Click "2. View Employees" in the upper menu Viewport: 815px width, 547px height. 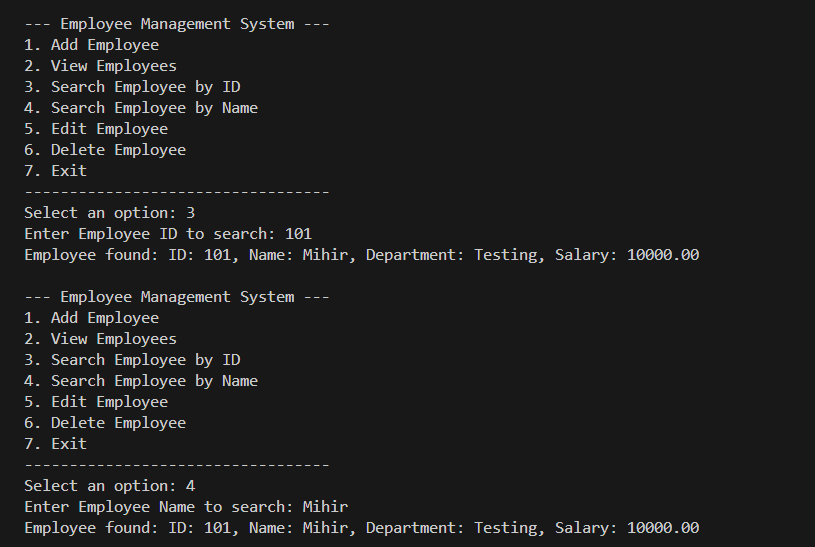pos(100,66)
